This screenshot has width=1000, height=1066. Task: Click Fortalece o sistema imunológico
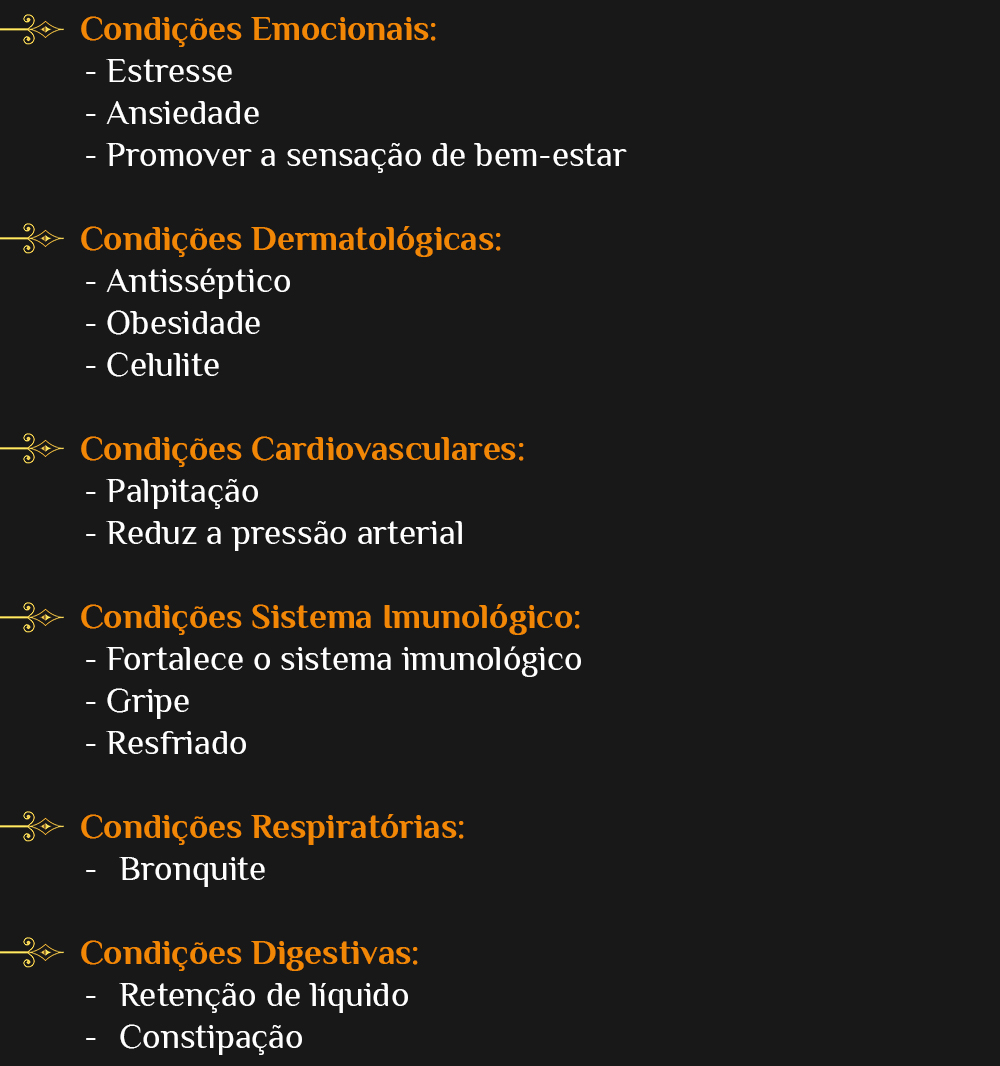(343, 660)
